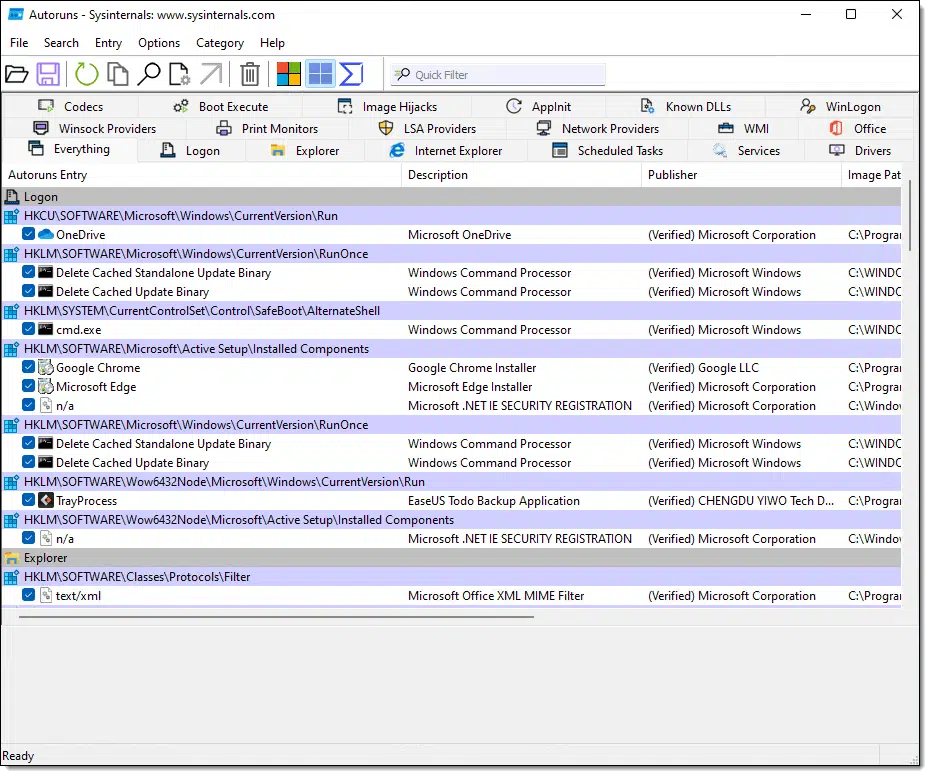Screen dimensions: 930x776
Task: Click the OneDrive cloud icon
Action: pyautogui.click(x=46, y=234)
